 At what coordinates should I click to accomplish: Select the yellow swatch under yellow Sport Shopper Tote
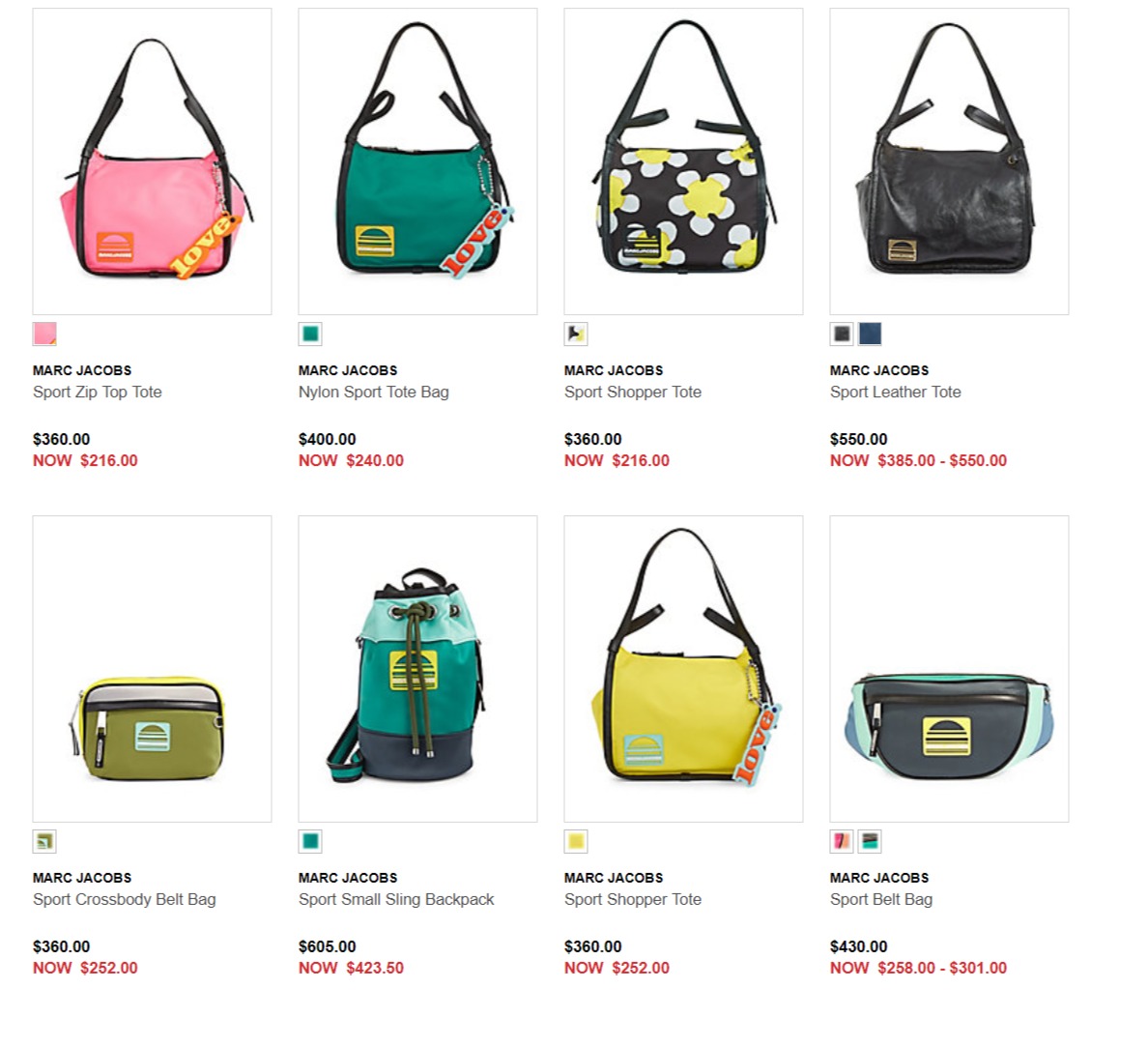click(x=576, y=841)
